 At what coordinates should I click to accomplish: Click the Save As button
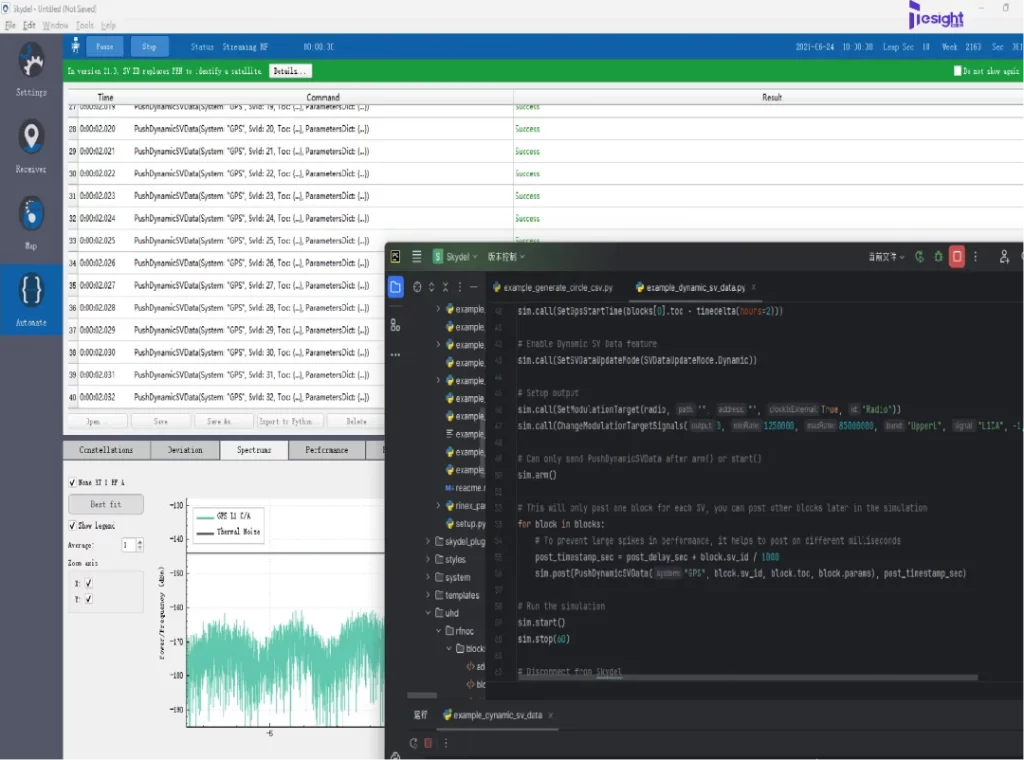(223, 422)
